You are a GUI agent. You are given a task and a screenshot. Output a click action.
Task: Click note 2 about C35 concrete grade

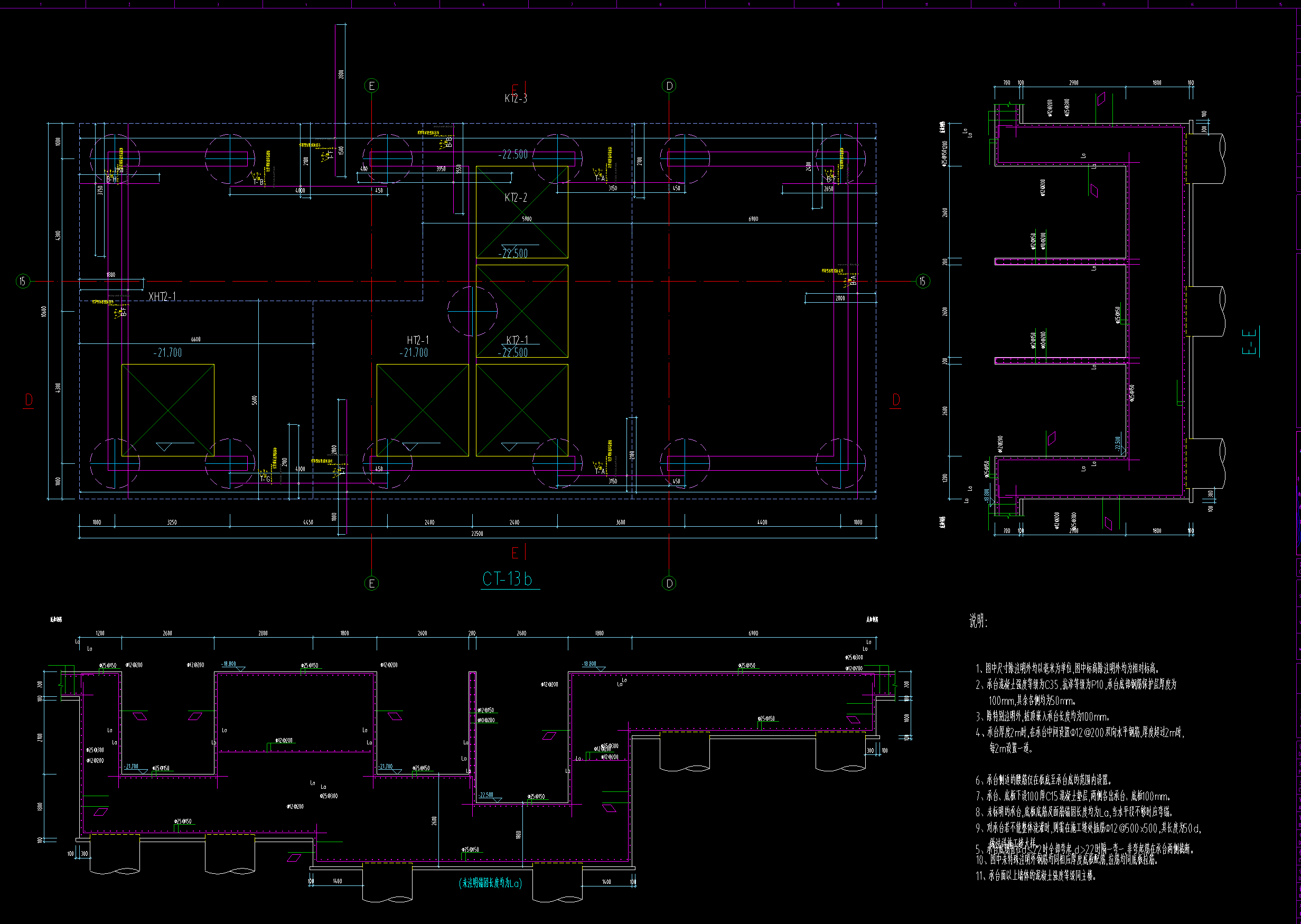click(x=1077, y=685)
